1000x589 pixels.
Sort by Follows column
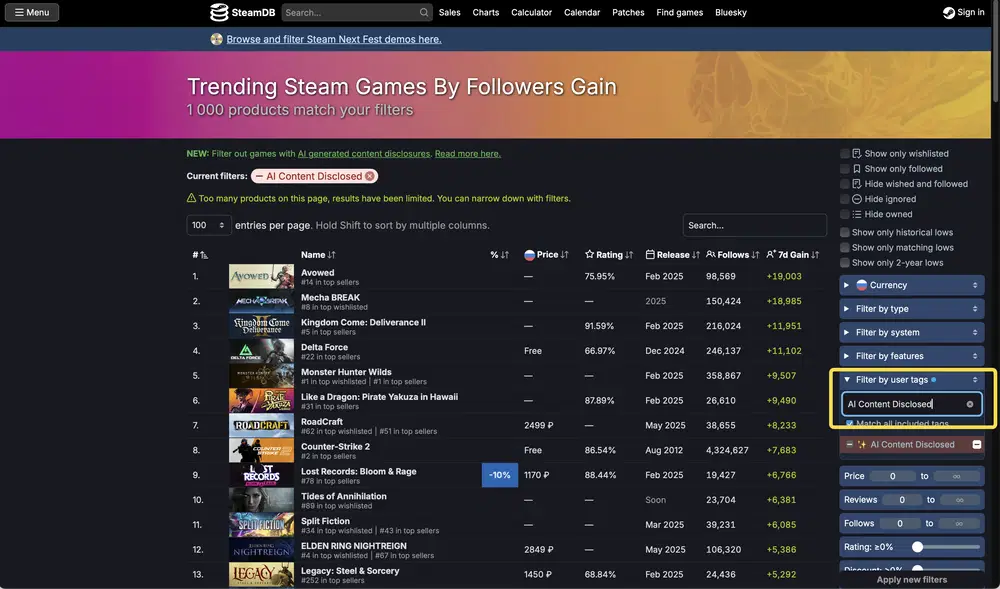(733, 255)
